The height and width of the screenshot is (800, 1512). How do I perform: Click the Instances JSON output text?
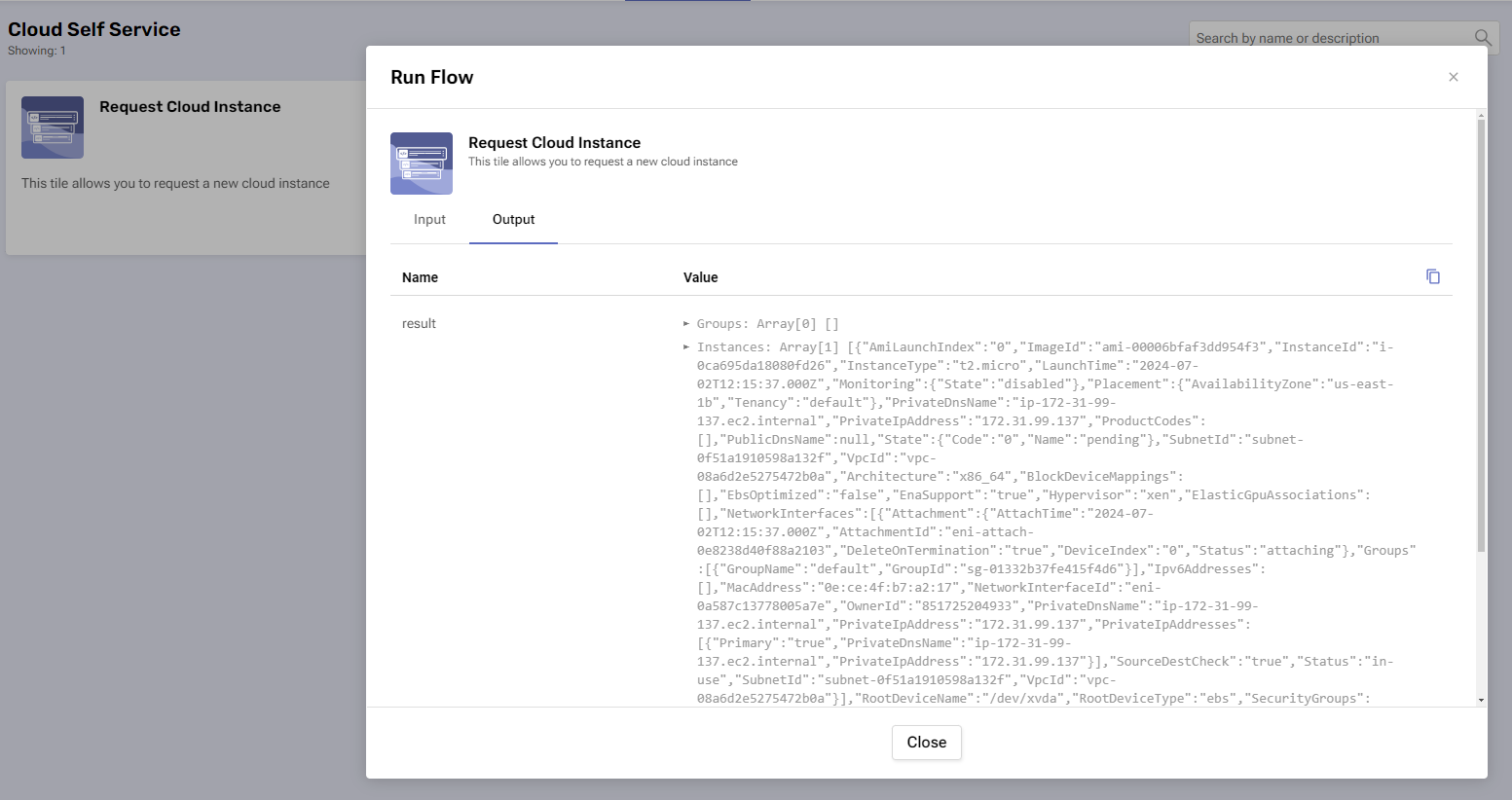[x=1056, y=523]
